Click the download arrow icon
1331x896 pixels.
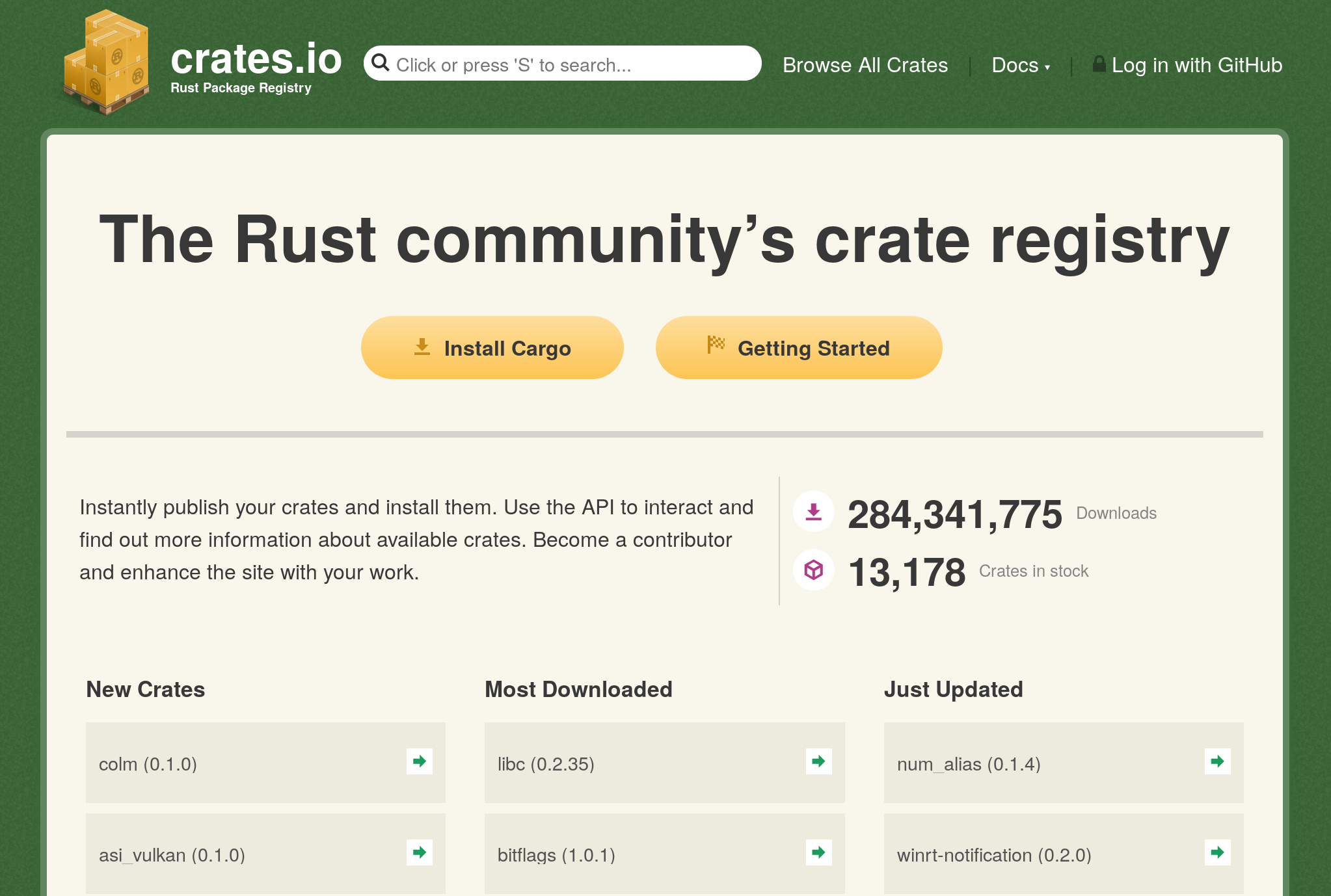coord(814,512)
